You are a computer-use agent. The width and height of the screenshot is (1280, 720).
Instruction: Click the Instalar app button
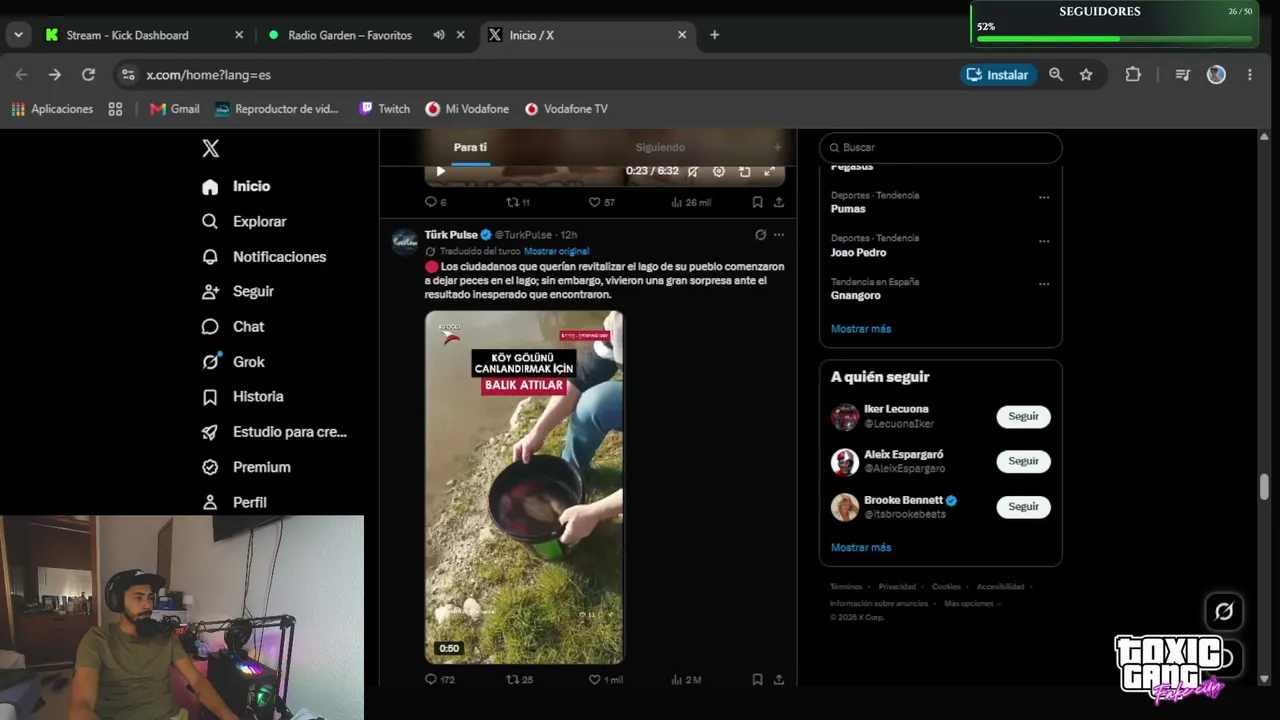[997, 75]
